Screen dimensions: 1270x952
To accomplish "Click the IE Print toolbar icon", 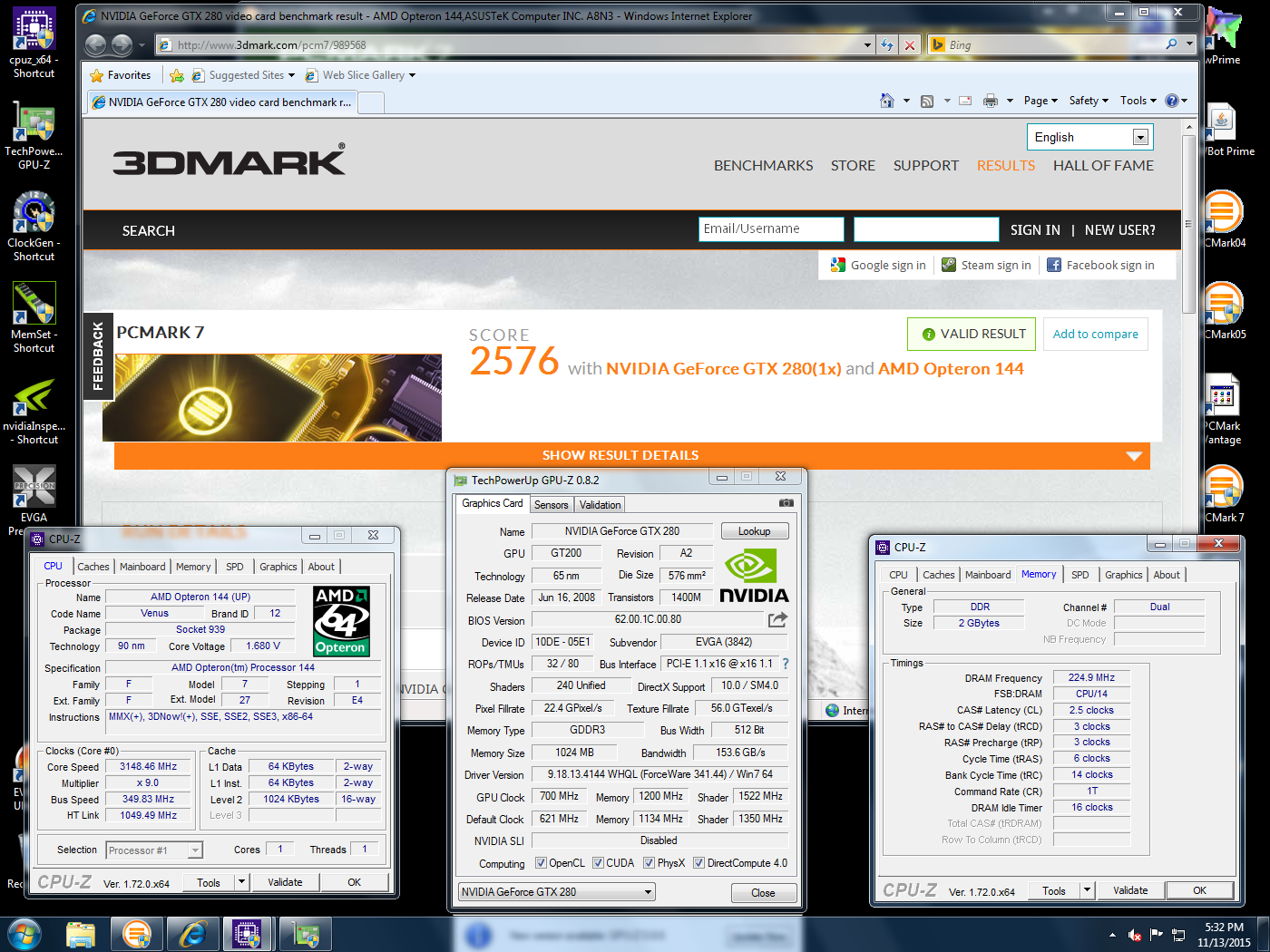I will tap(991, 101).
